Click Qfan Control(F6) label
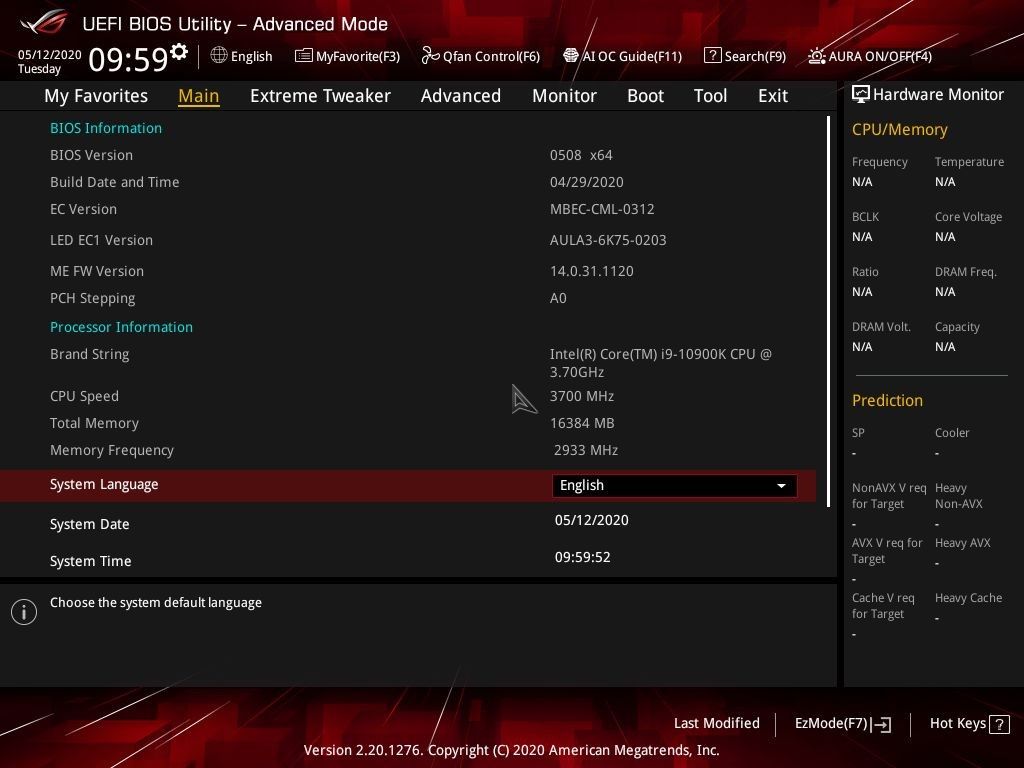Screen dimensions: 1024x768 click(491, 57)
